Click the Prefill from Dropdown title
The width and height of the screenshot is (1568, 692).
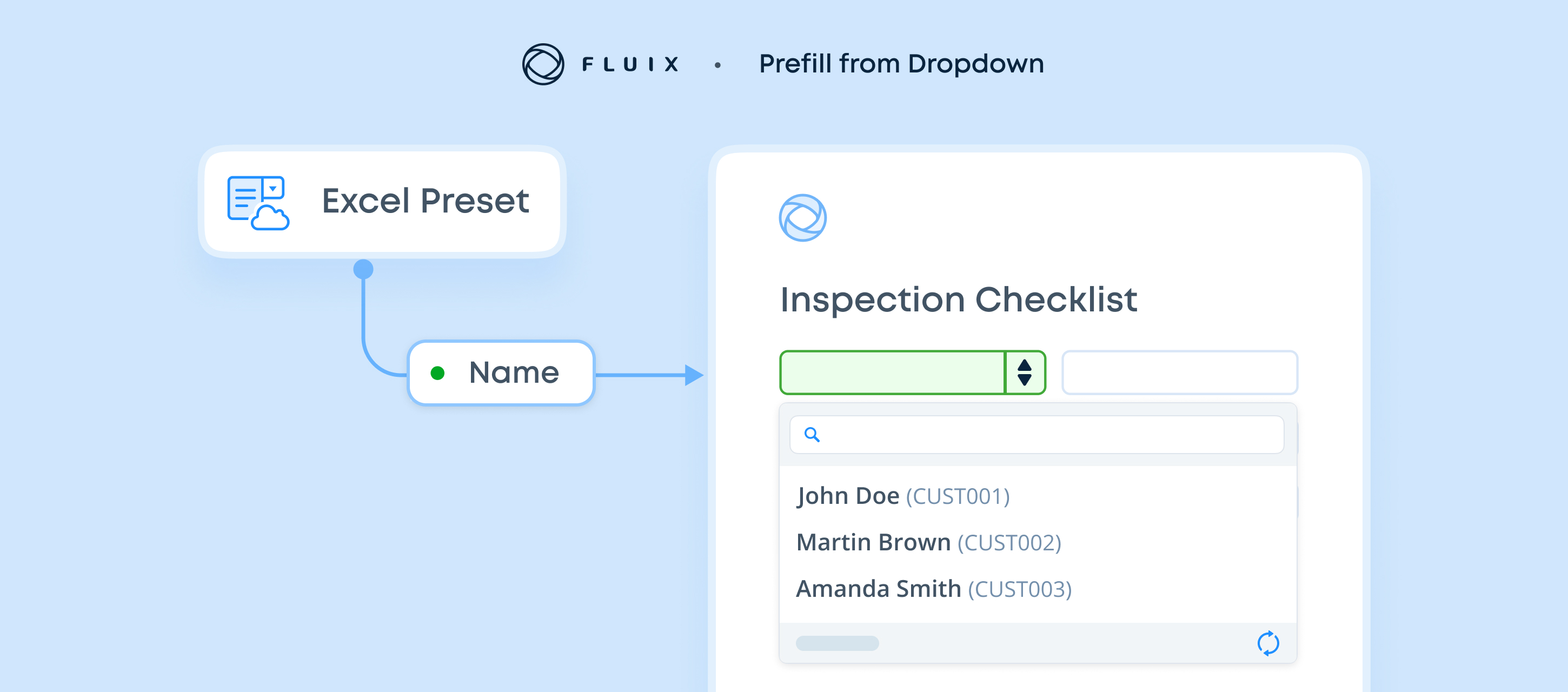pyautogui.click(x=901, y=64)
